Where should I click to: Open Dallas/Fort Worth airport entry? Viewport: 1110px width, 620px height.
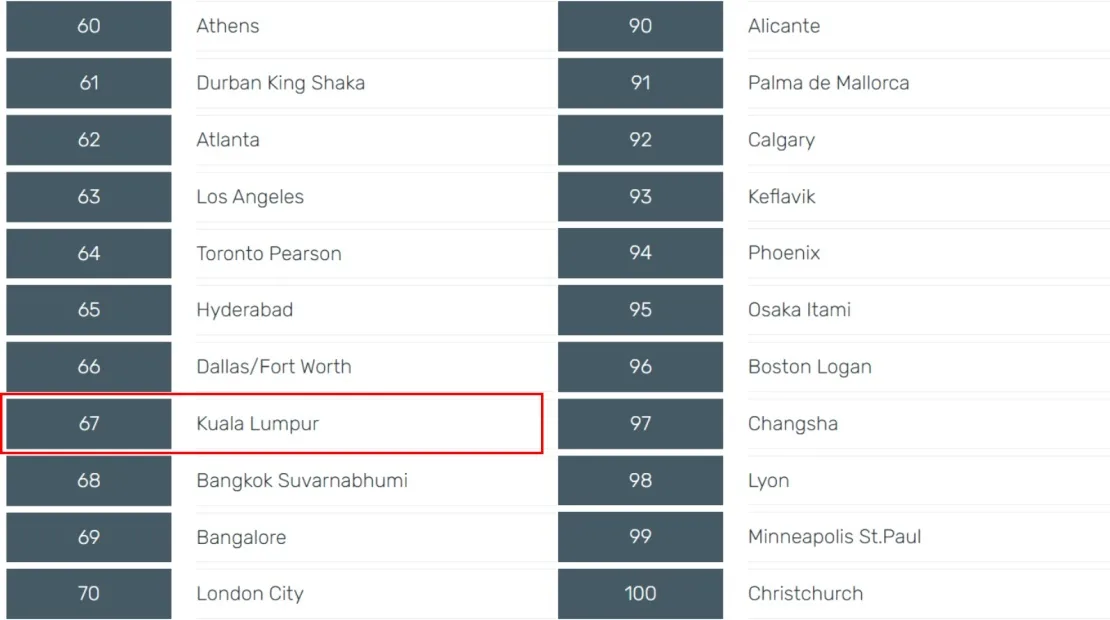point(274,367)
